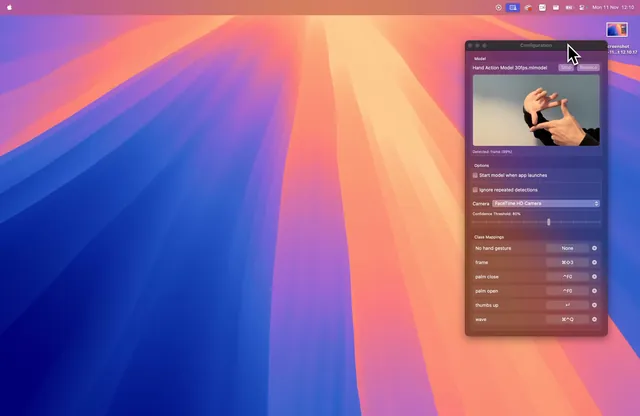
Task: Click the Hand Action Model 30fps.mlmodel name
Action: [x=510, y=68]
